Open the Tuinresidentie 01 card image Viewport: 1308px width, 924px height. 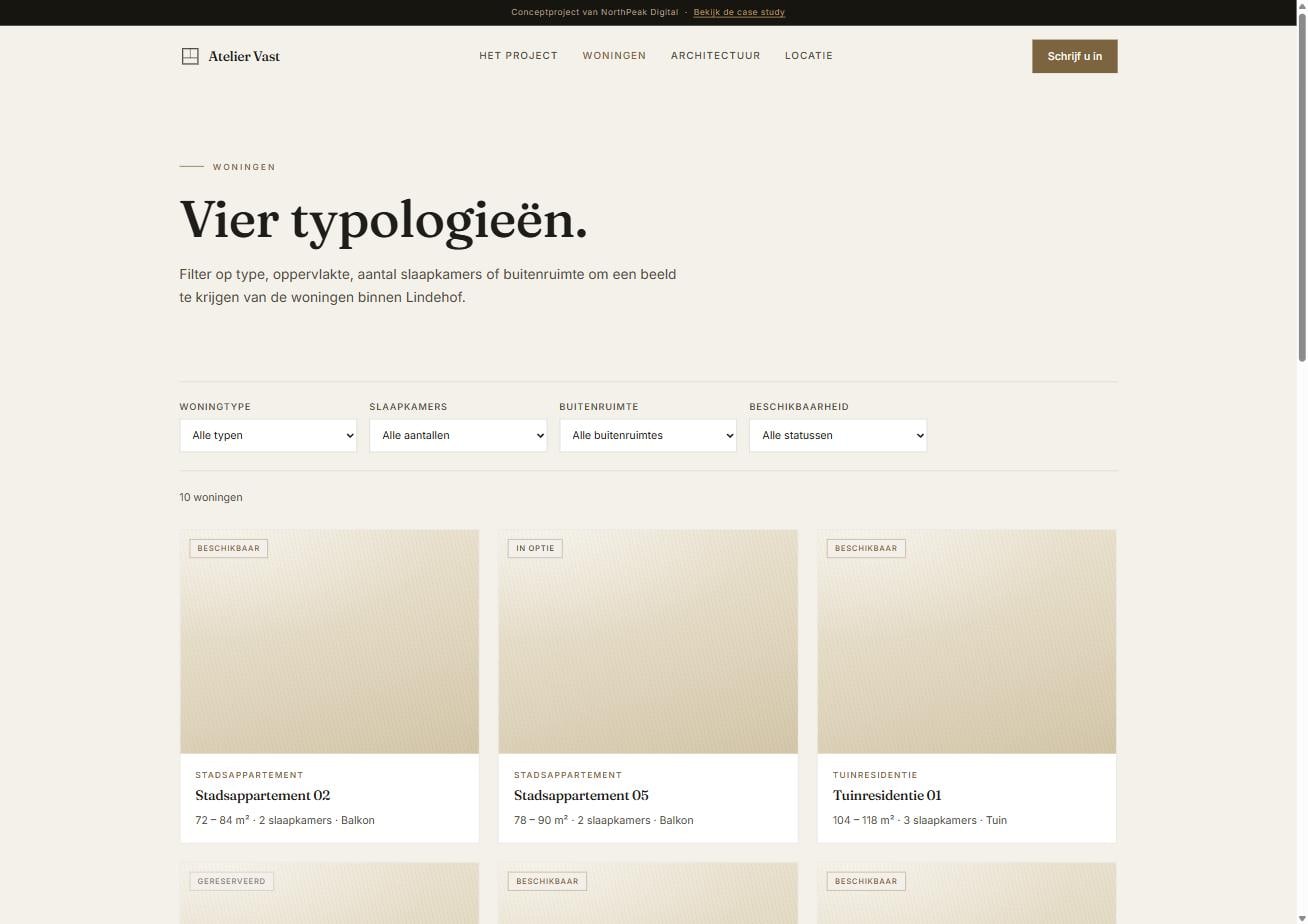click(x=967, y=642)
